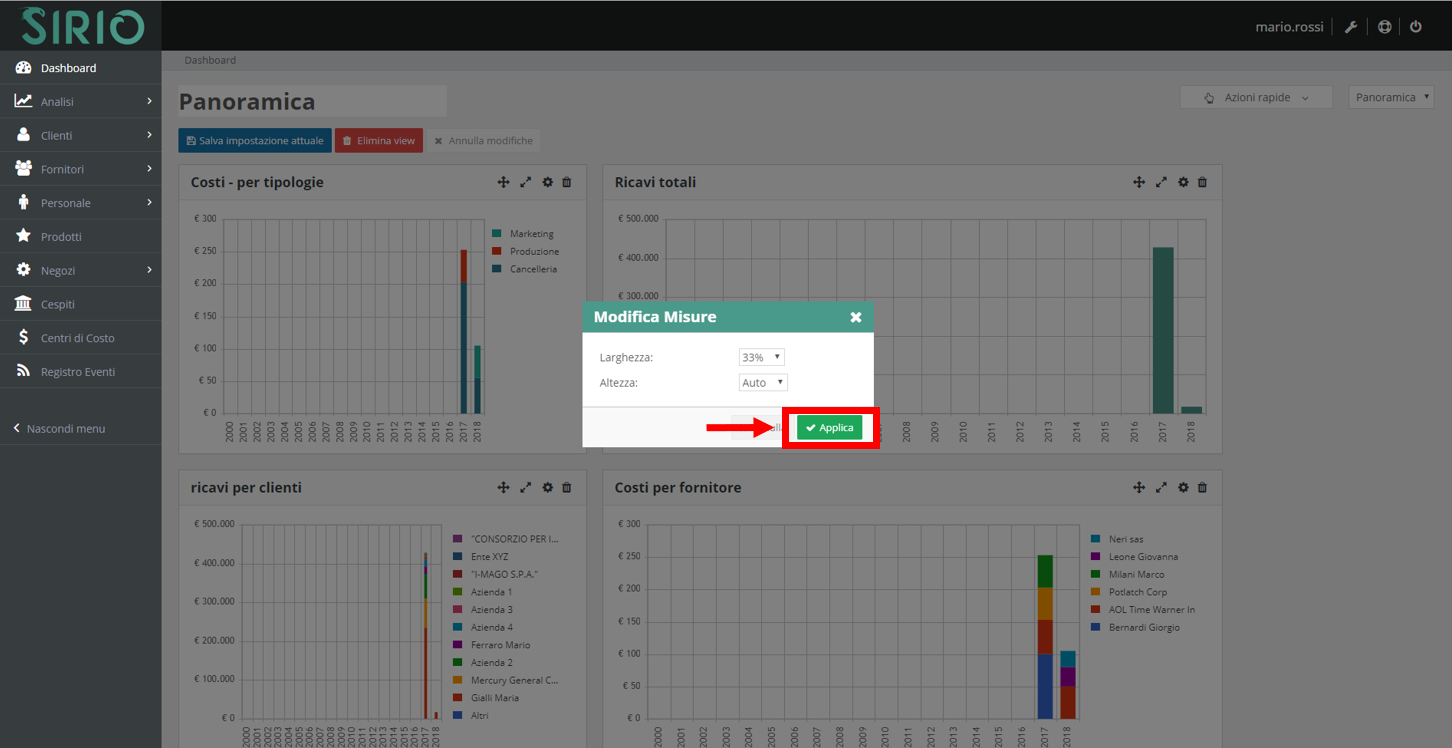Click trash icon on Costi per fornitore widget
The height and width of the screenshot is (748, 1452).
click(1202, 487)
